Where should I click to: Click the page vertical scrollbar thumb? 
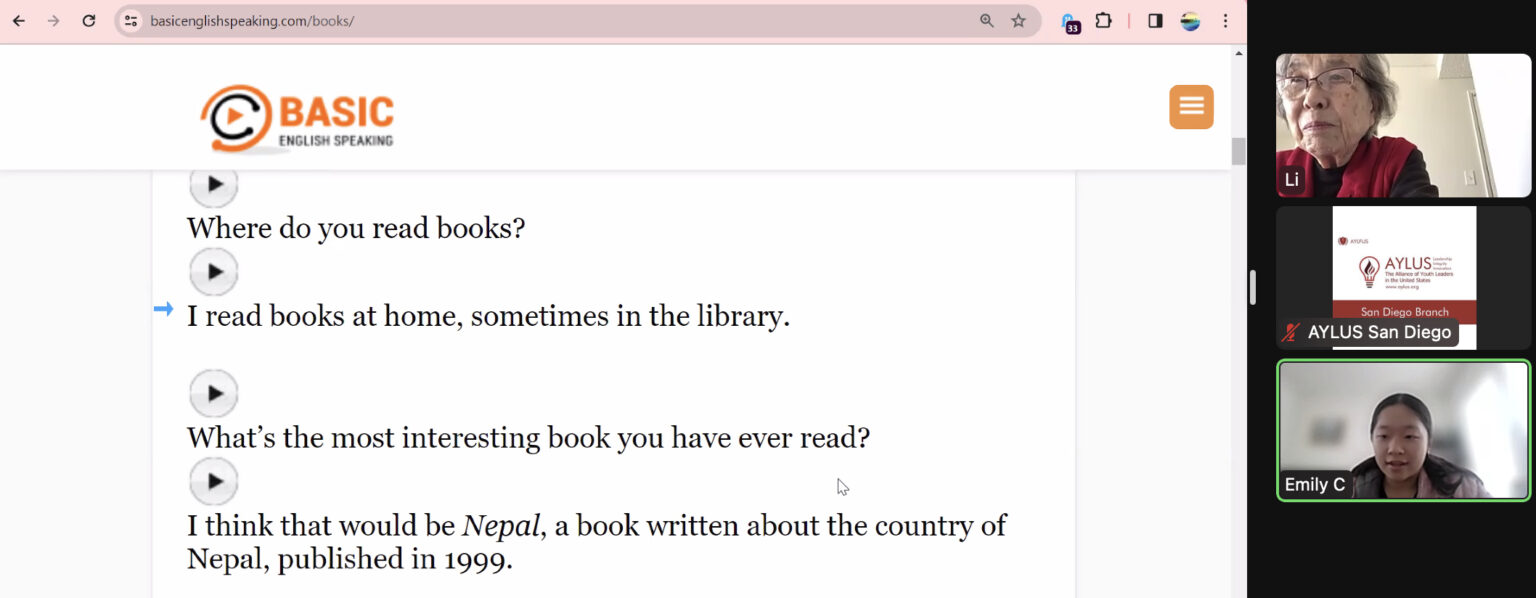click(1239, 151)
